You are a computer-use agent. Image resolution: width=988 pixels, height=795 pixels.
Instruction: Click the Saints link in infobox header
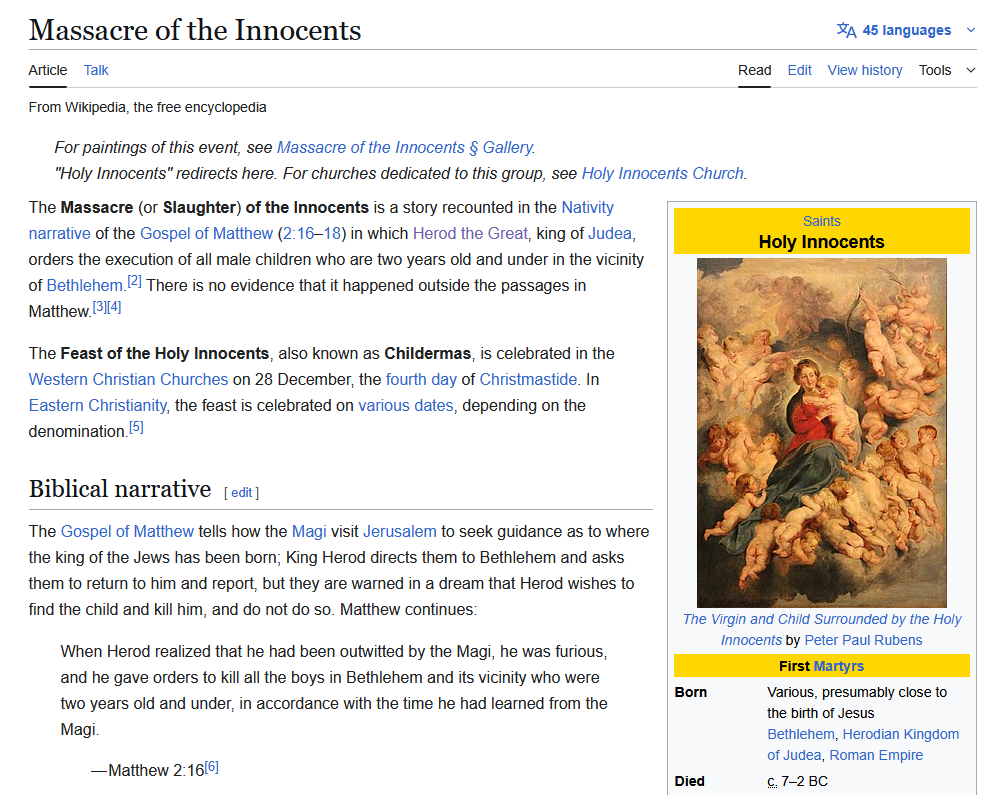tap(821, 221)
